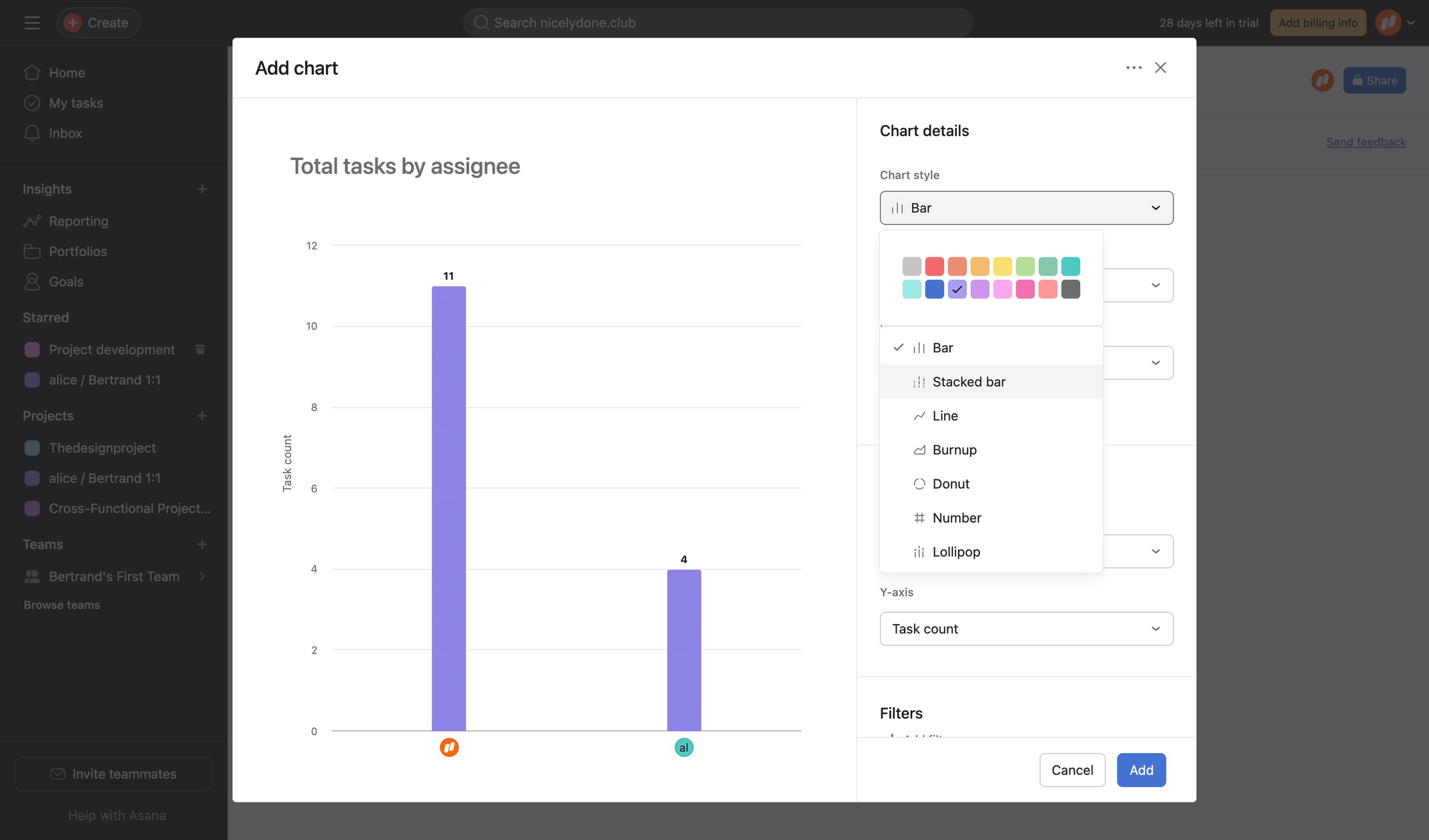Expand Bertrand's First Team chevron
The height and width of the screenshot is (840, 1429).
(202, 576)
